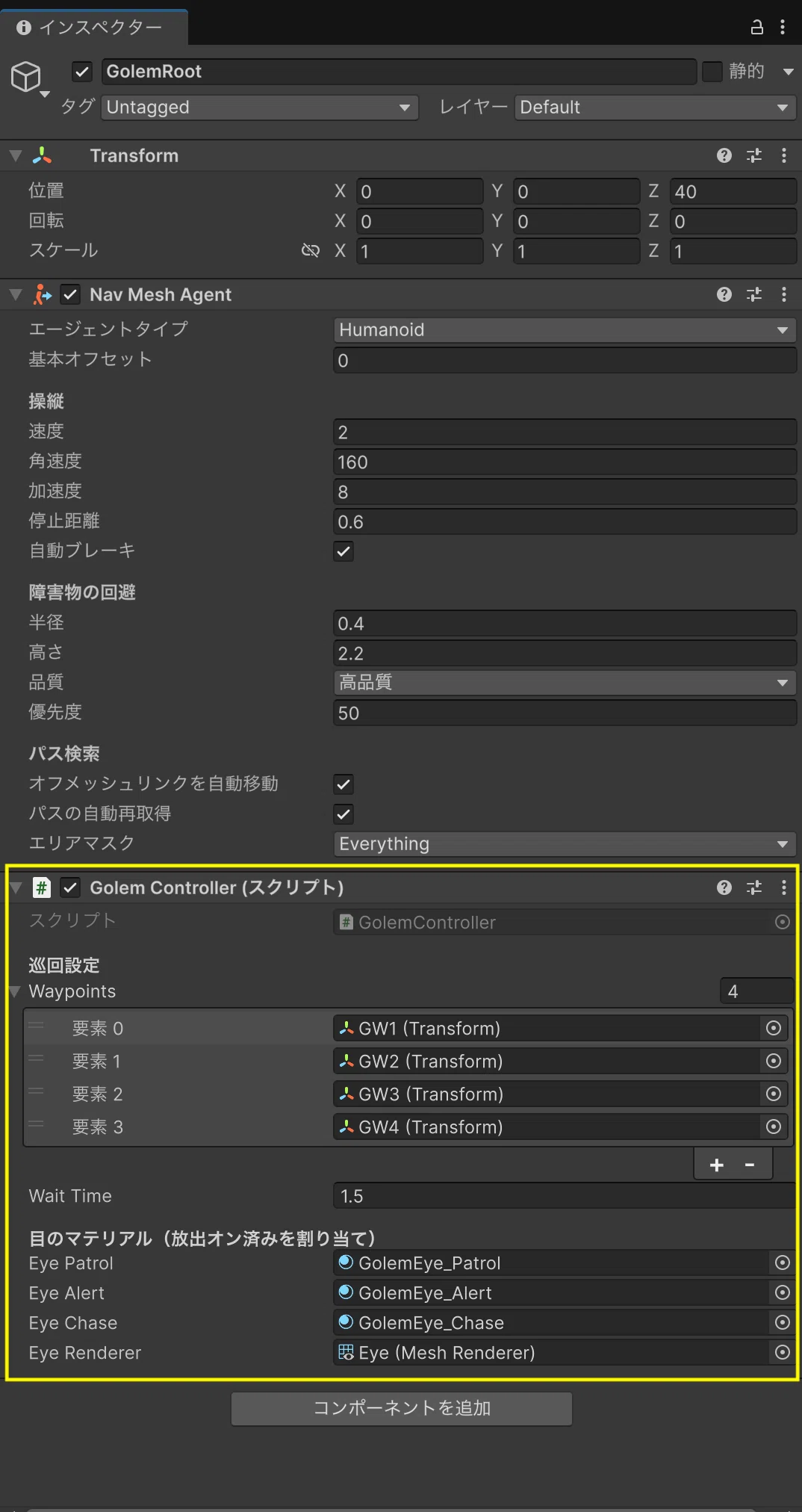The width and height of the screenshot is (802, 1512).
Task: Uncheck auto braking (自動ブレーキ)
Action: click(x=344, y=551)
